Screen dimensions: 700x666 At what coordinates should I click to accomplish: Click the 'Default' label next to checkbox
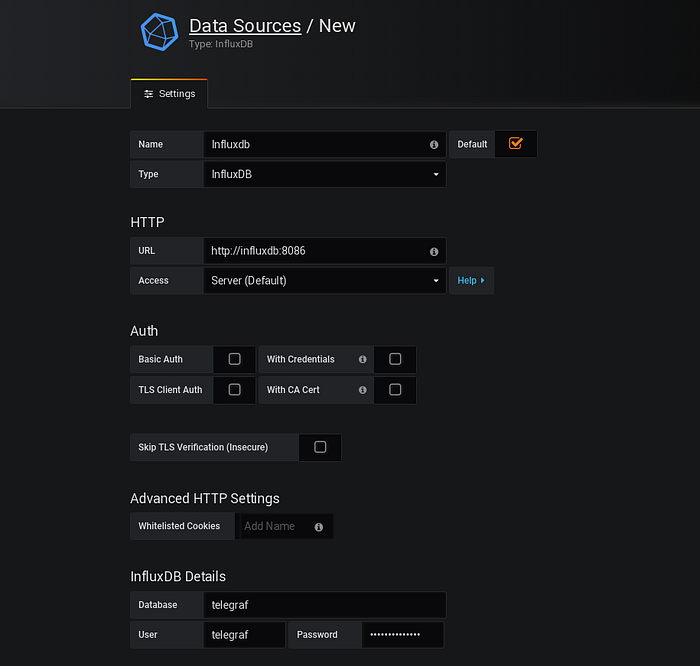coord(472,145)
